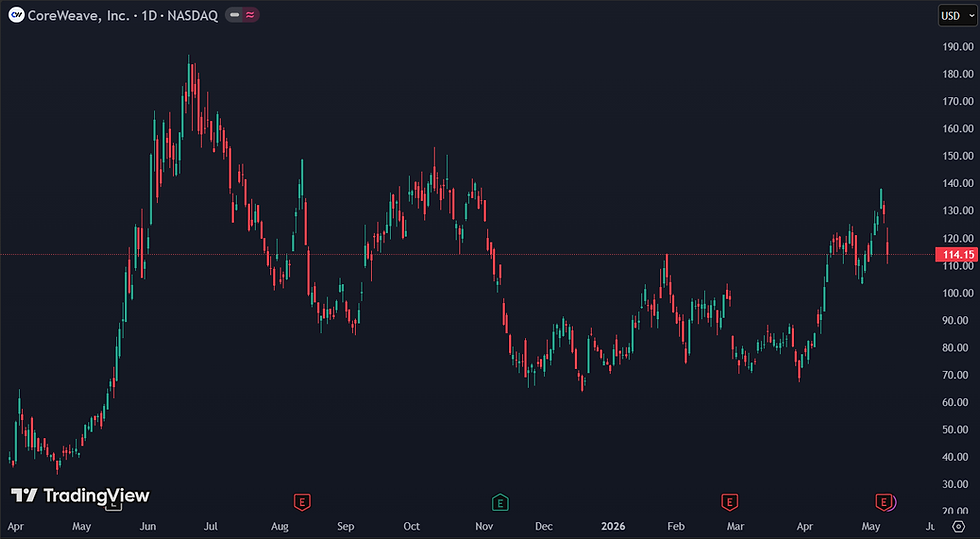The height and width of the screenshot is (539, 980).
Task: Click the 170.00 price scale label
Action: 958,101
